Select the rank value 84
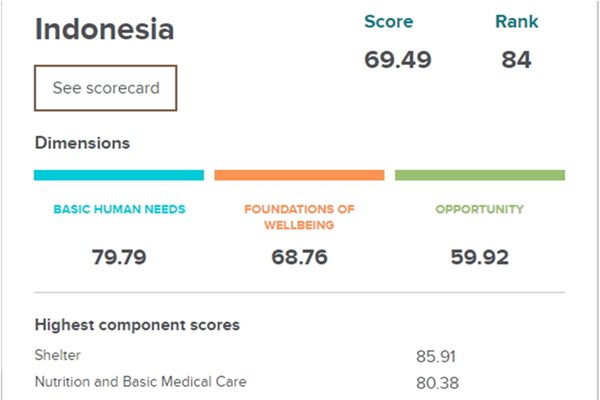Image resolution: width=600 pixels, height=400 pixels. click(516, 59)
